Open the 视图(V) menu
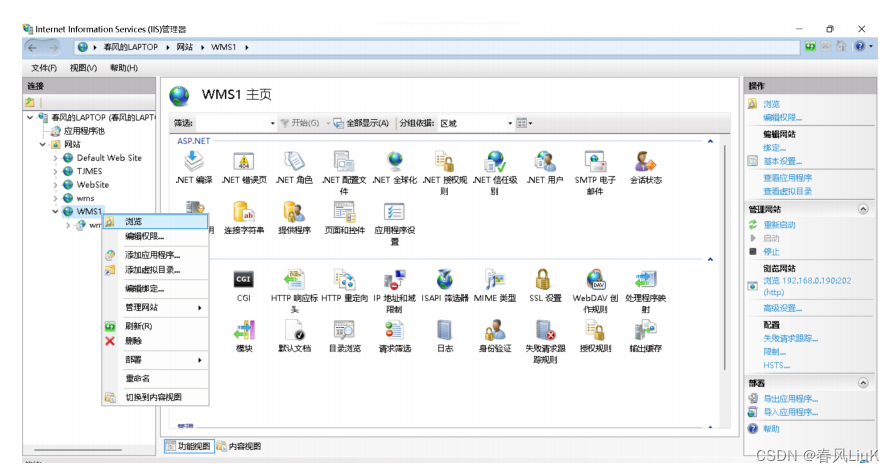This screenshot has width=895, height=472. click(x=83, y=68)
